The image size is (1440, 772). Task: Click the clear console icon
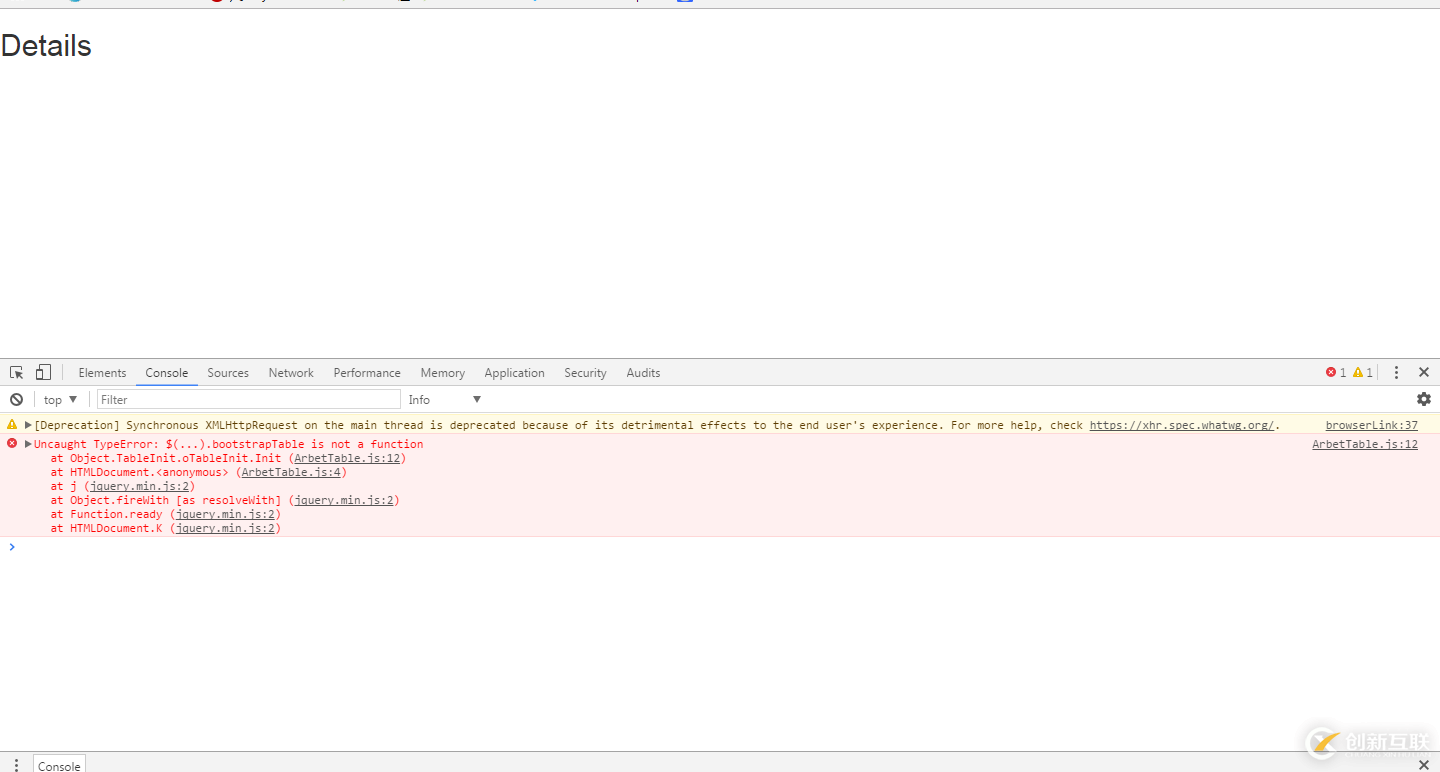tap(16, 399)
